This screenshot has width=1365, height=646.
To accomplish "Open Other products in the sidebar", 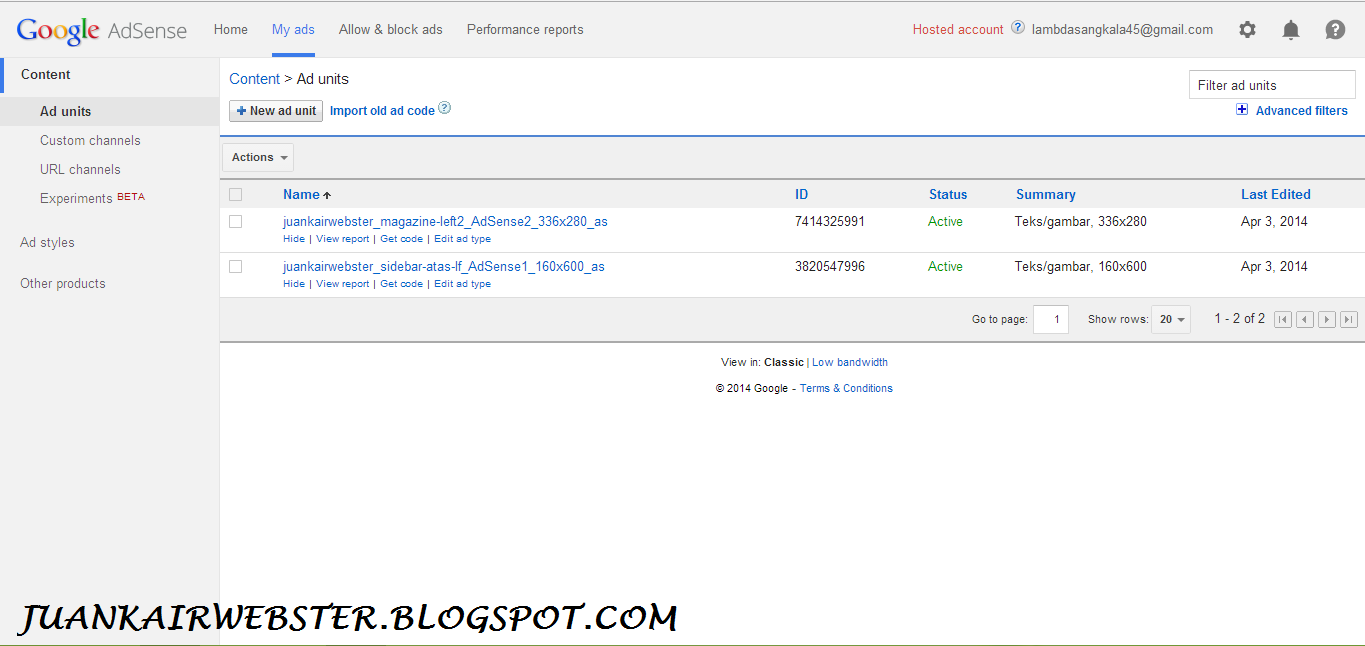I will tap(63, 283).
